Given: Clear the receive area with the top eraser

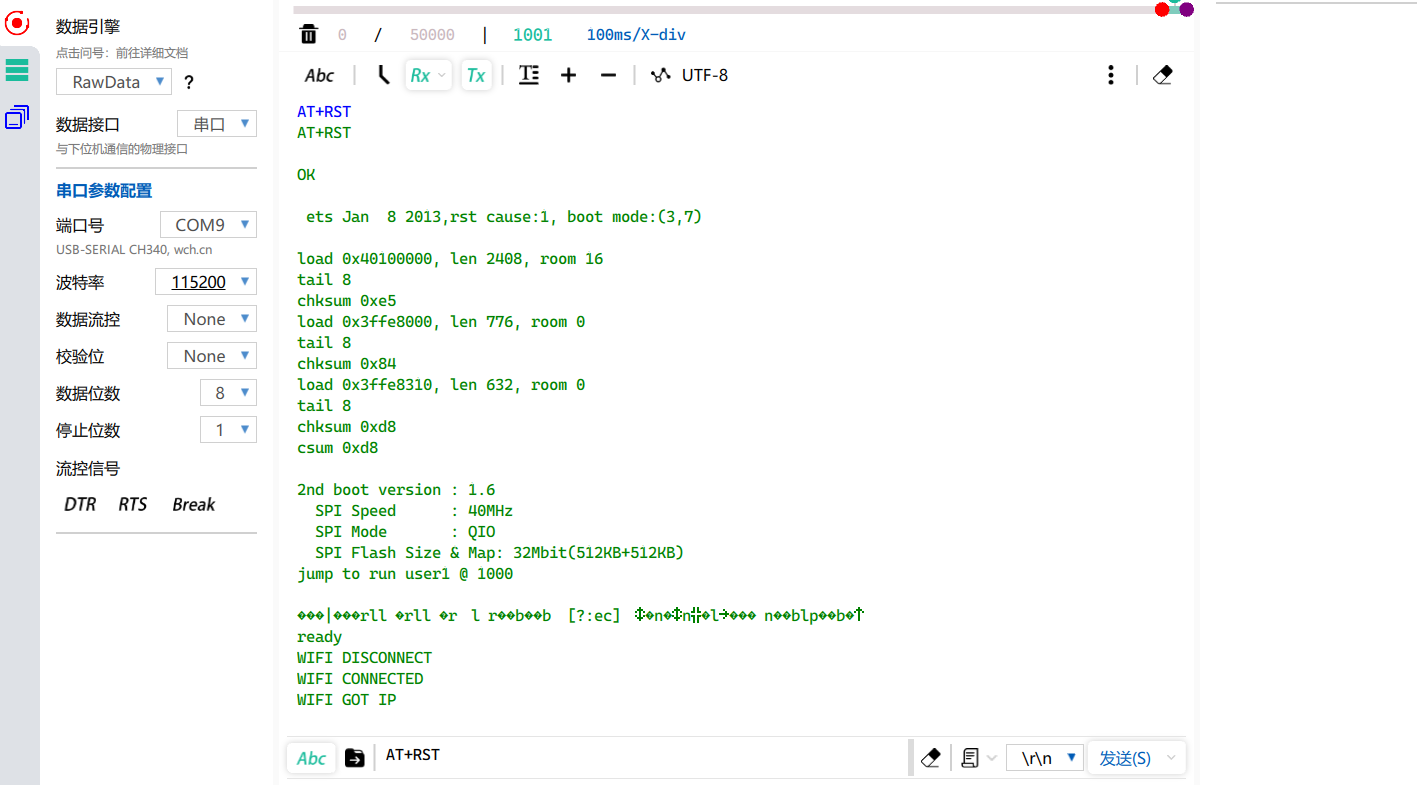Looking at the screenshot, I should tap(1162, 75).
